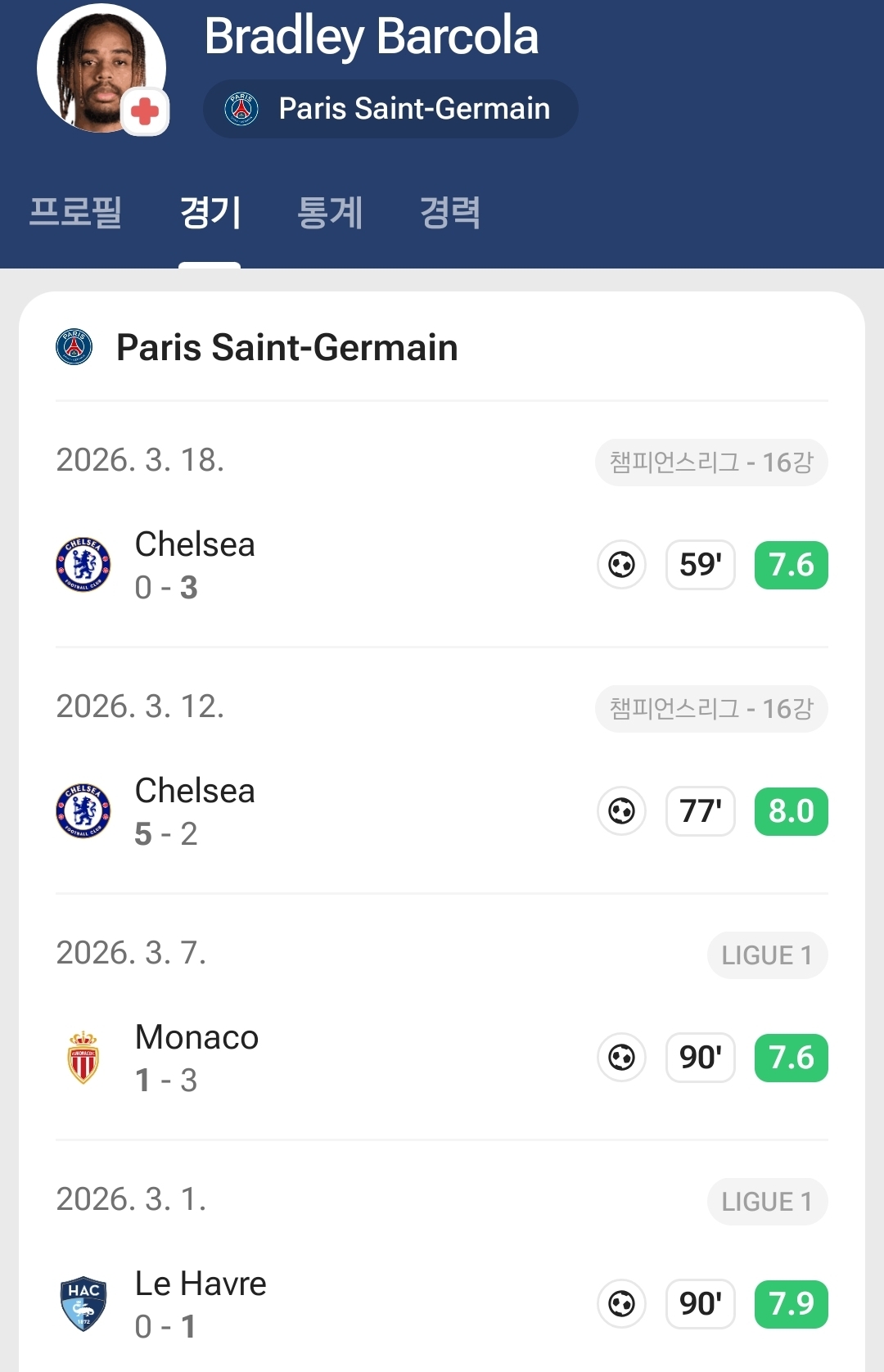Open the 통계 tab
884x1372 pixels.
[330, 213]
